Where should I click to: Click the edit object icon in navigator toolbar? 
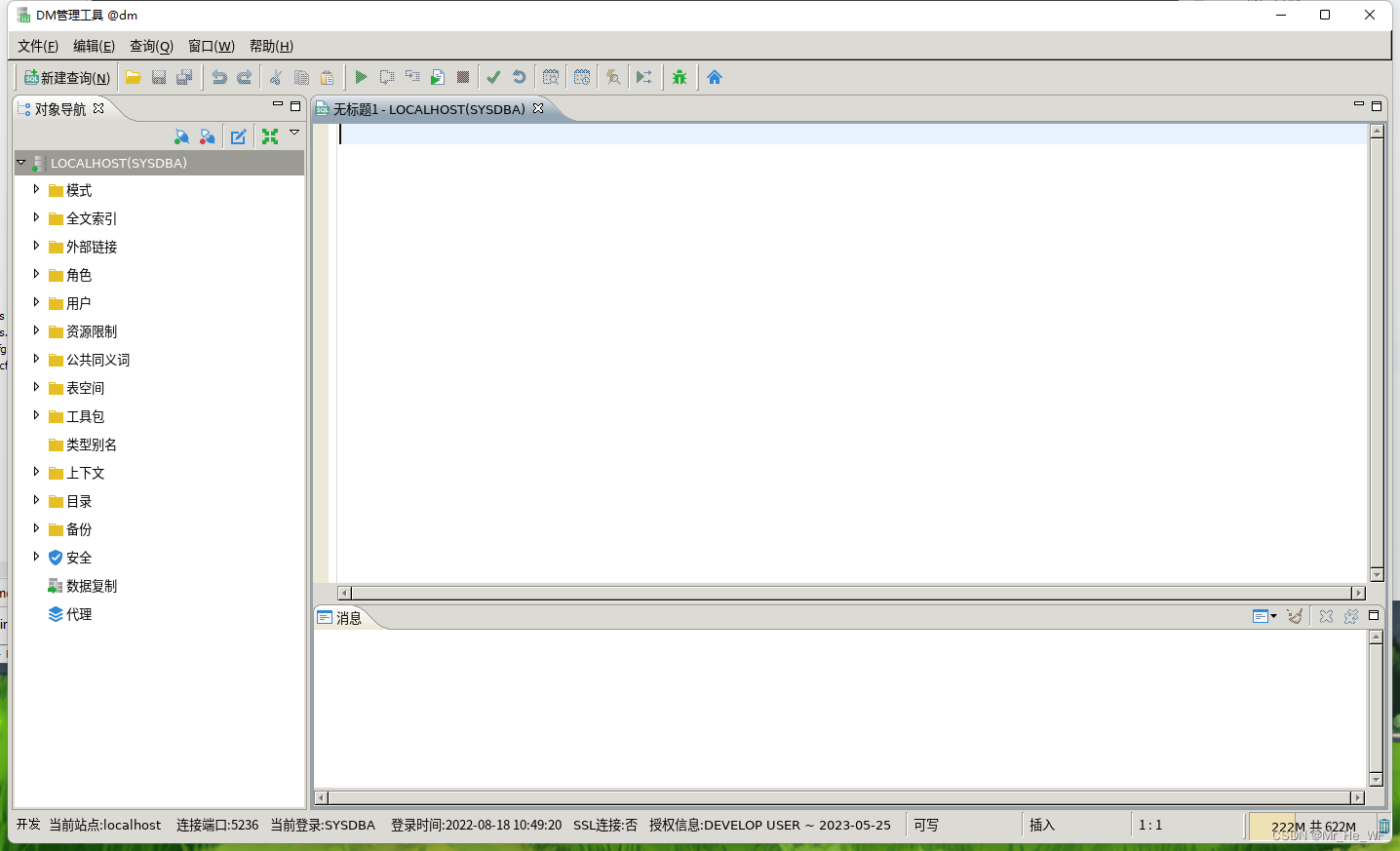[239, 136]
